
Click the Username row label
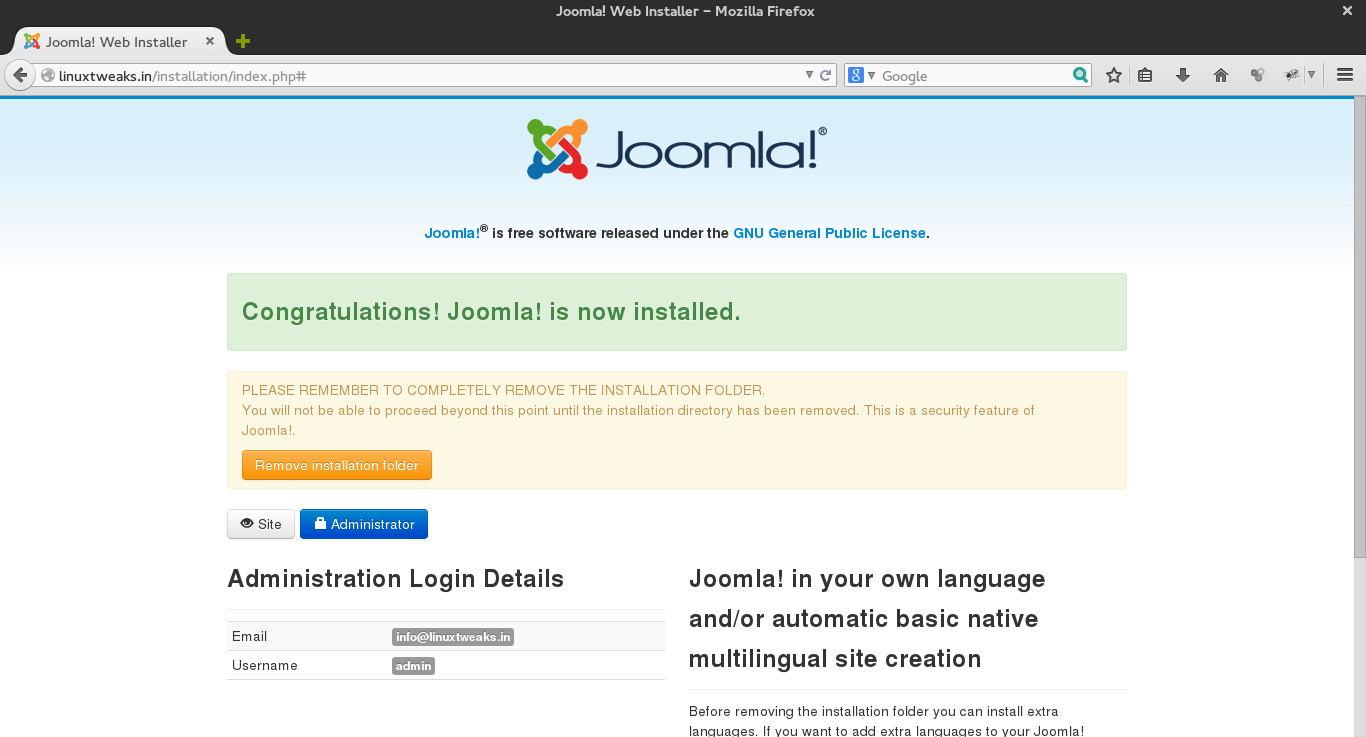265,665
